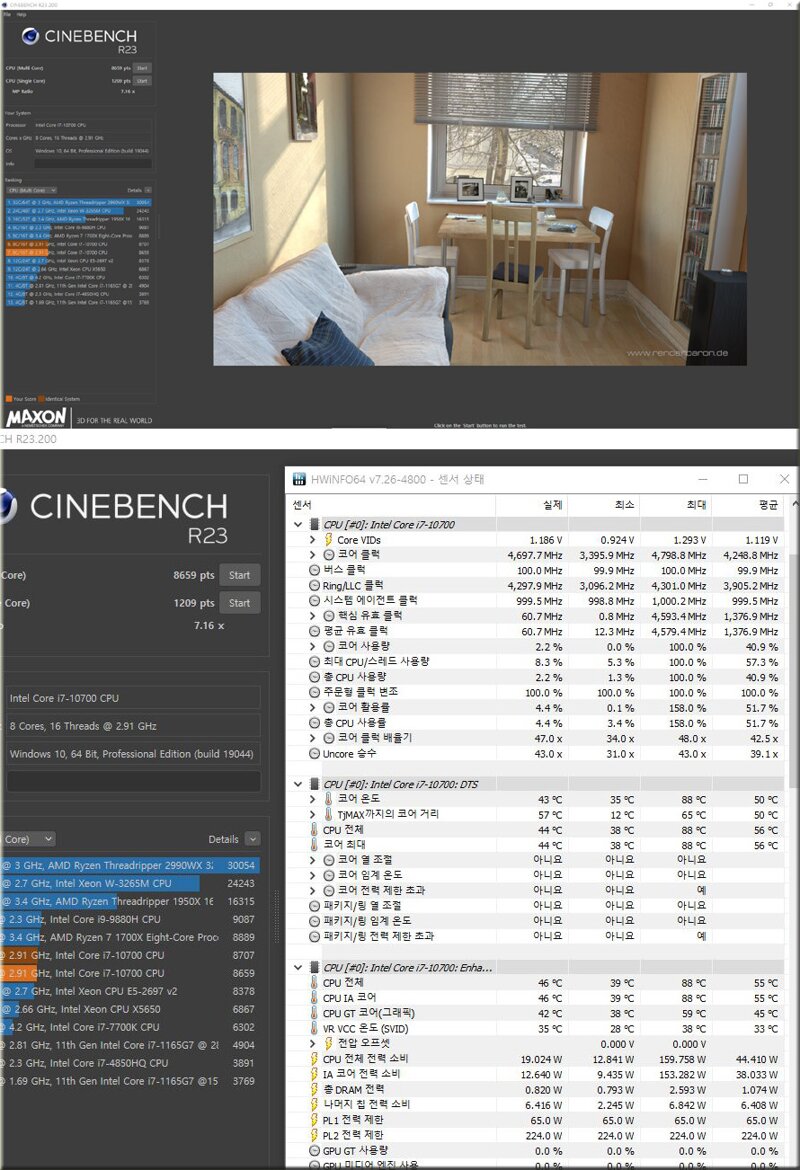Image resolution: width=800 pixels, height=1170 pixels.
Task: Click the empty info field in enlarged Cinebench view
Action: coord(134,781)
